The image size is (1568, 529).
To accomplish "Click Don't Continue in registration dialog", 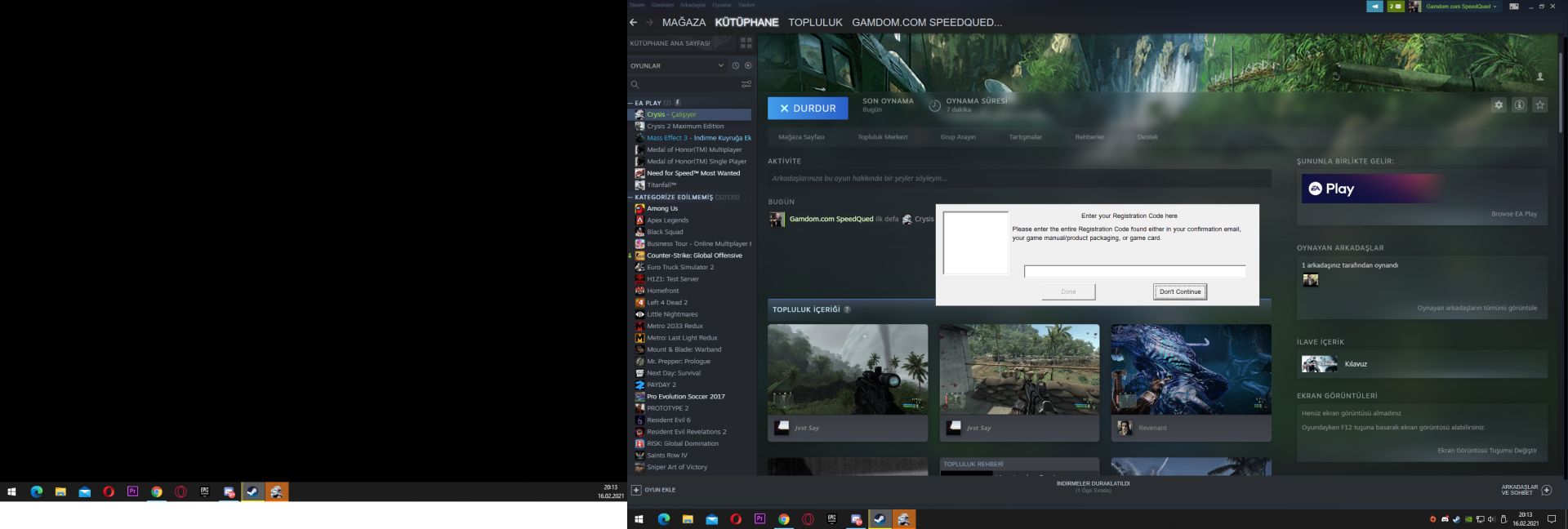I will [1180, 291].
